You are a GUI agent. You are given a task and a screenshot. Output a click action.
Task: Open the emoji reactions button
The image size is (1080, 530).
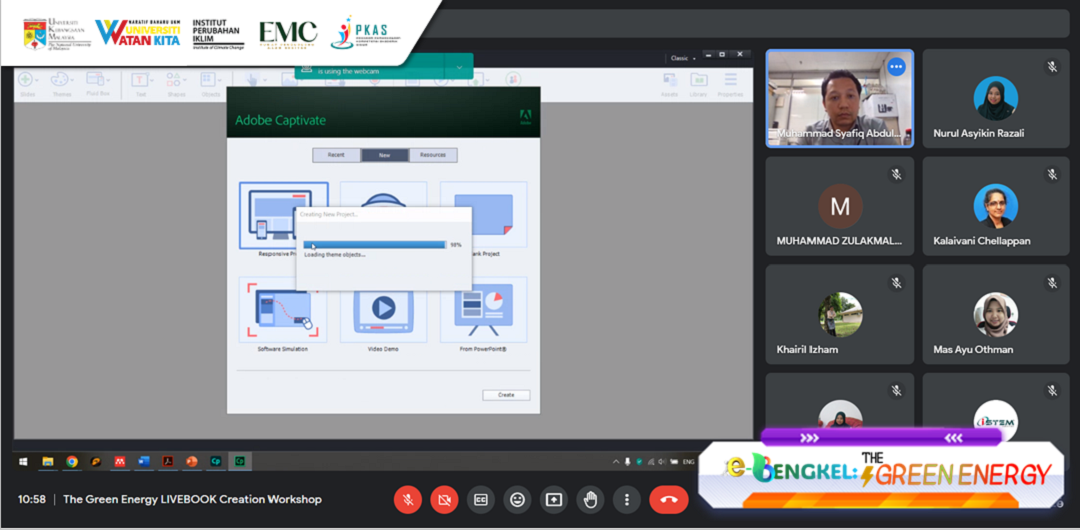pyautogui.click(x=517, y=499)
